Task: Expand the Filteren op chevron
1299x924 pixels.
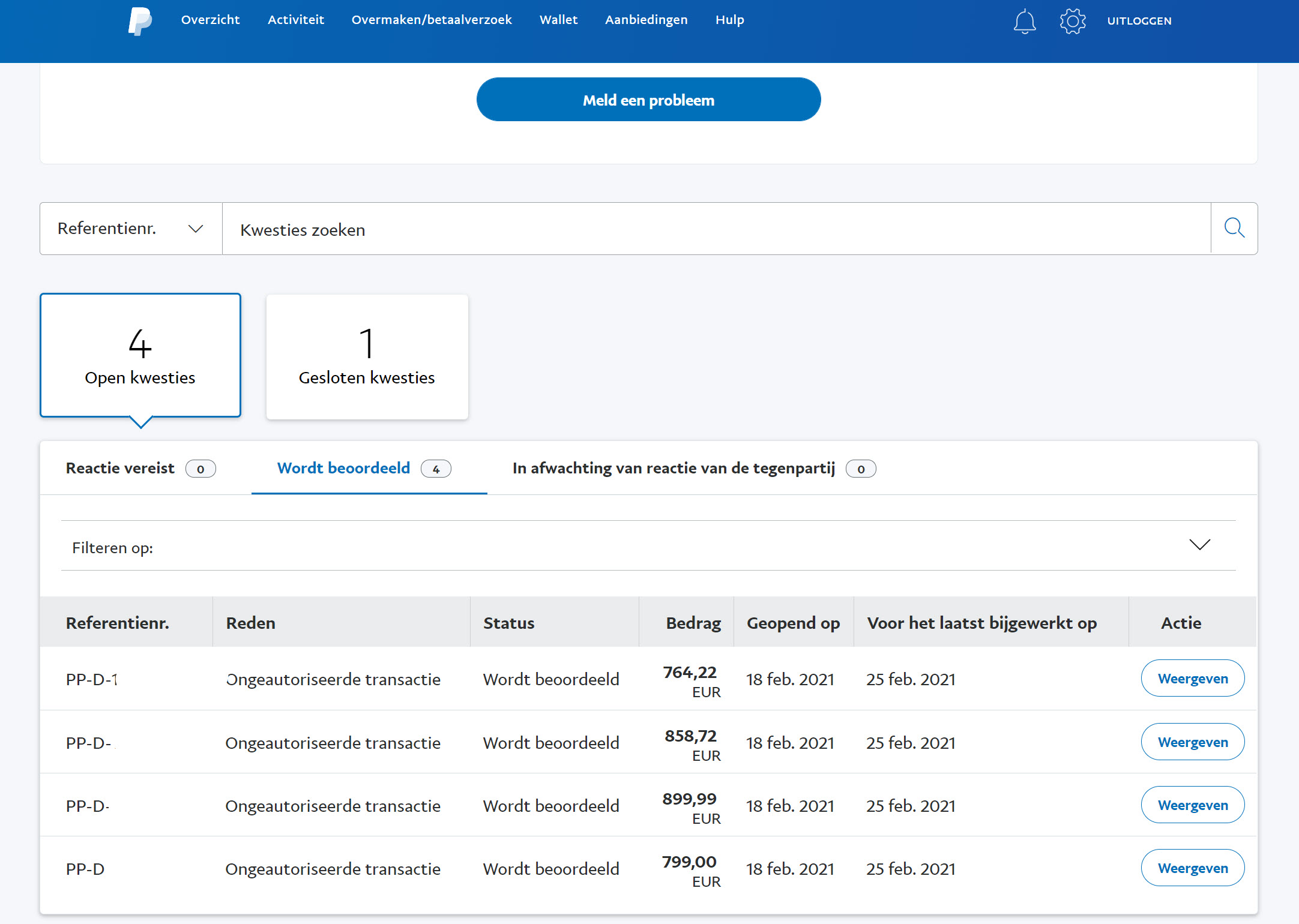Action: click(x=1199, y=545)
